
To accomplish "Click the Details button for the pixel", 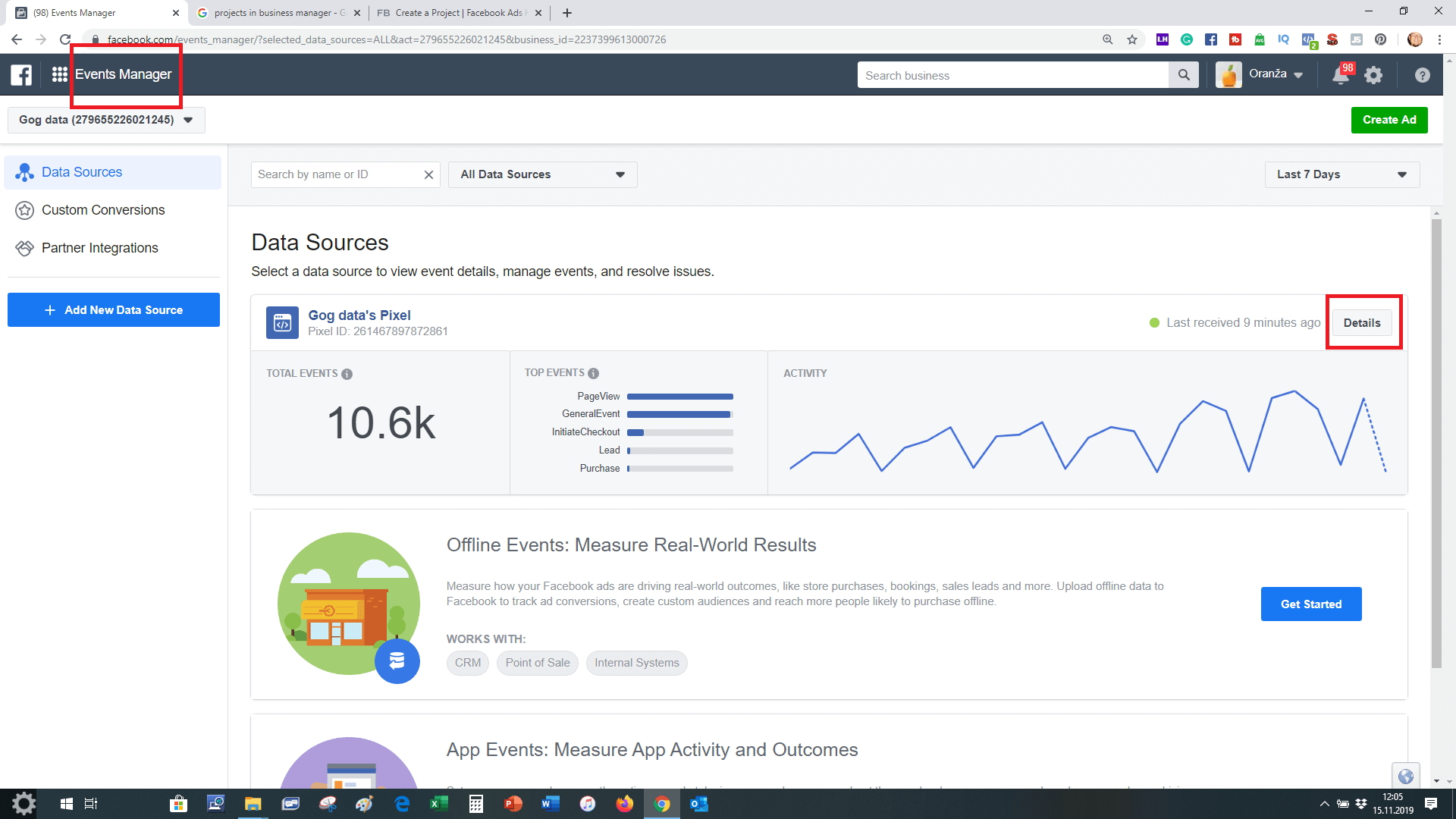I will tap(1361, 323).
